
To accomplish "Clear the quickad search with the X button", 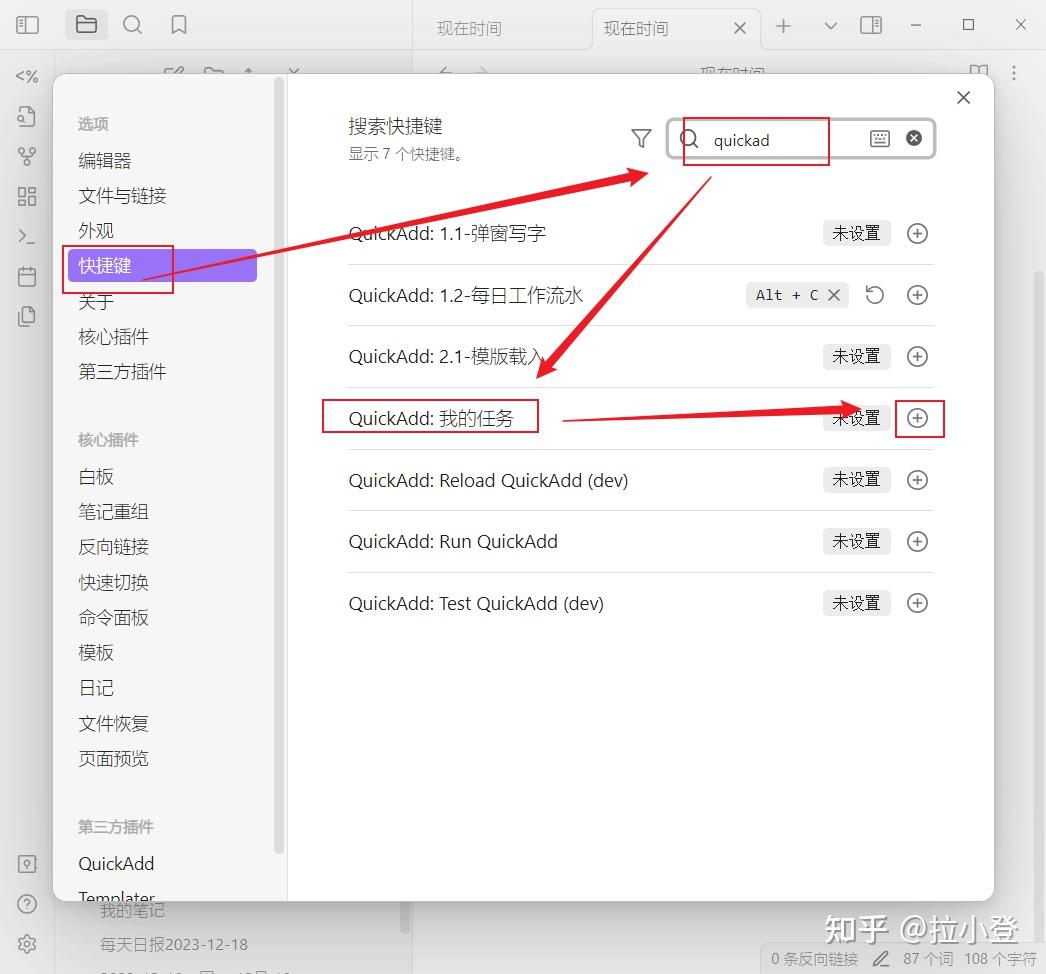I will [913, 139].
